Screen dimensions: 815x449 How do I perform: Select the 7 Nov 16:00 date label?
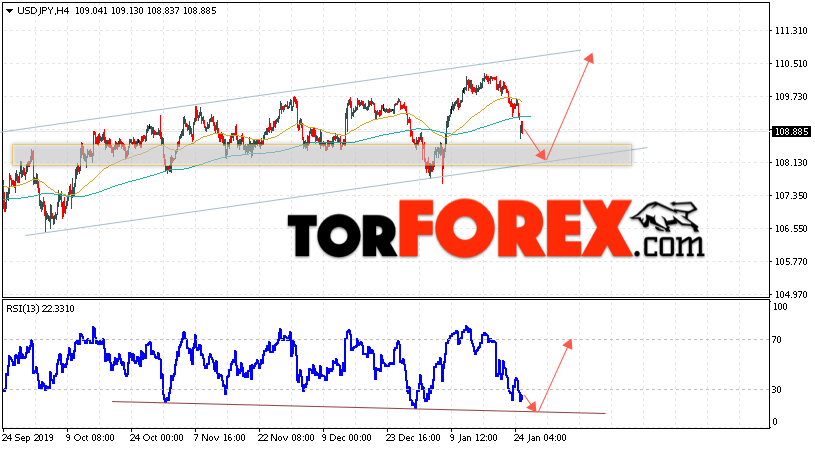tap(221, 438)
